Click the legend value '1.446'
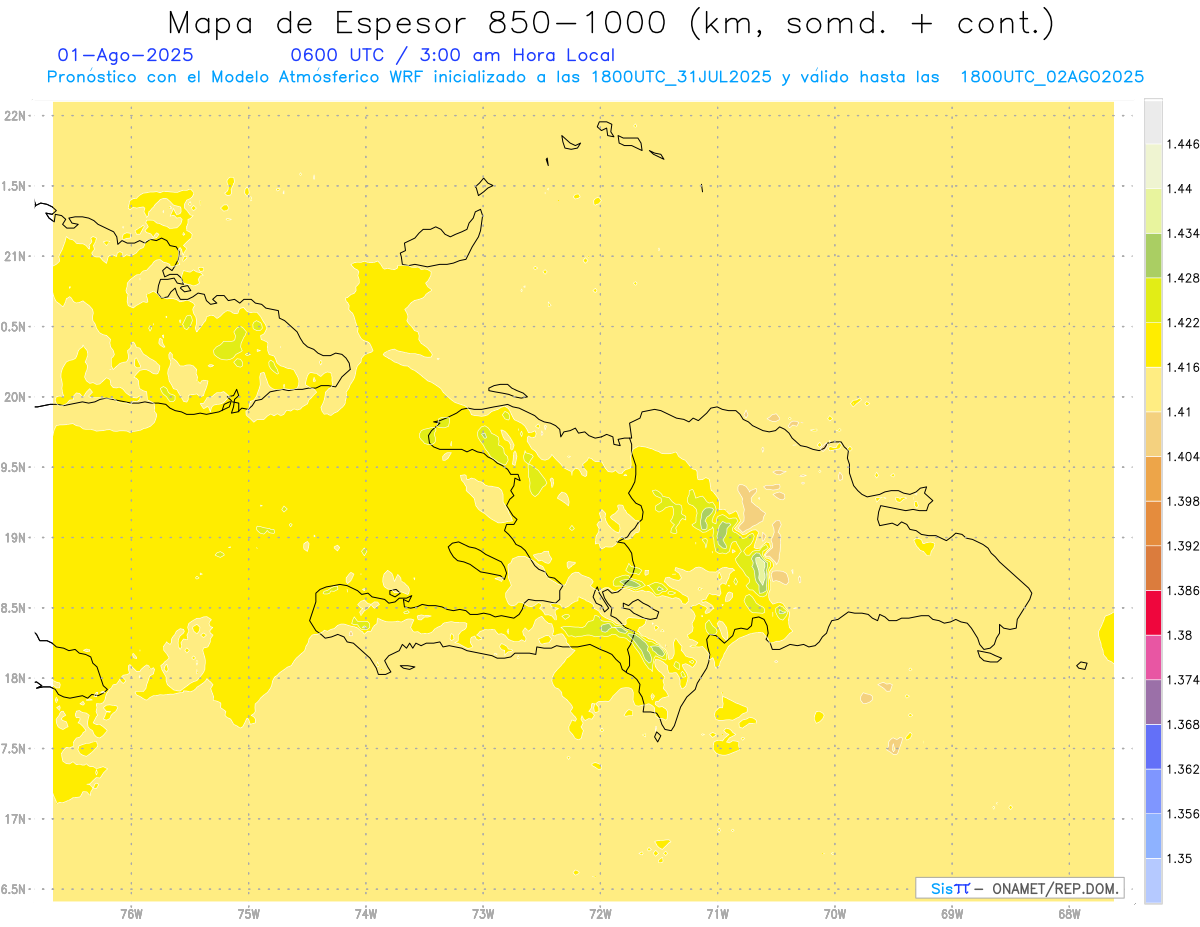1200x927 pixels. tap(1183, 144)
